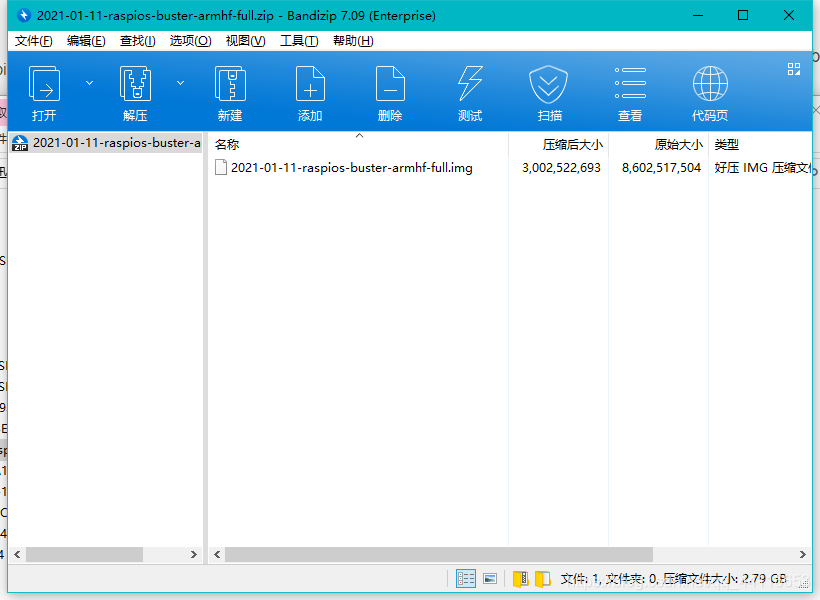The width and height of the screenshot is (820, 600).
Task: Close the Bandizip window
Action: click(x=789, y=15)
